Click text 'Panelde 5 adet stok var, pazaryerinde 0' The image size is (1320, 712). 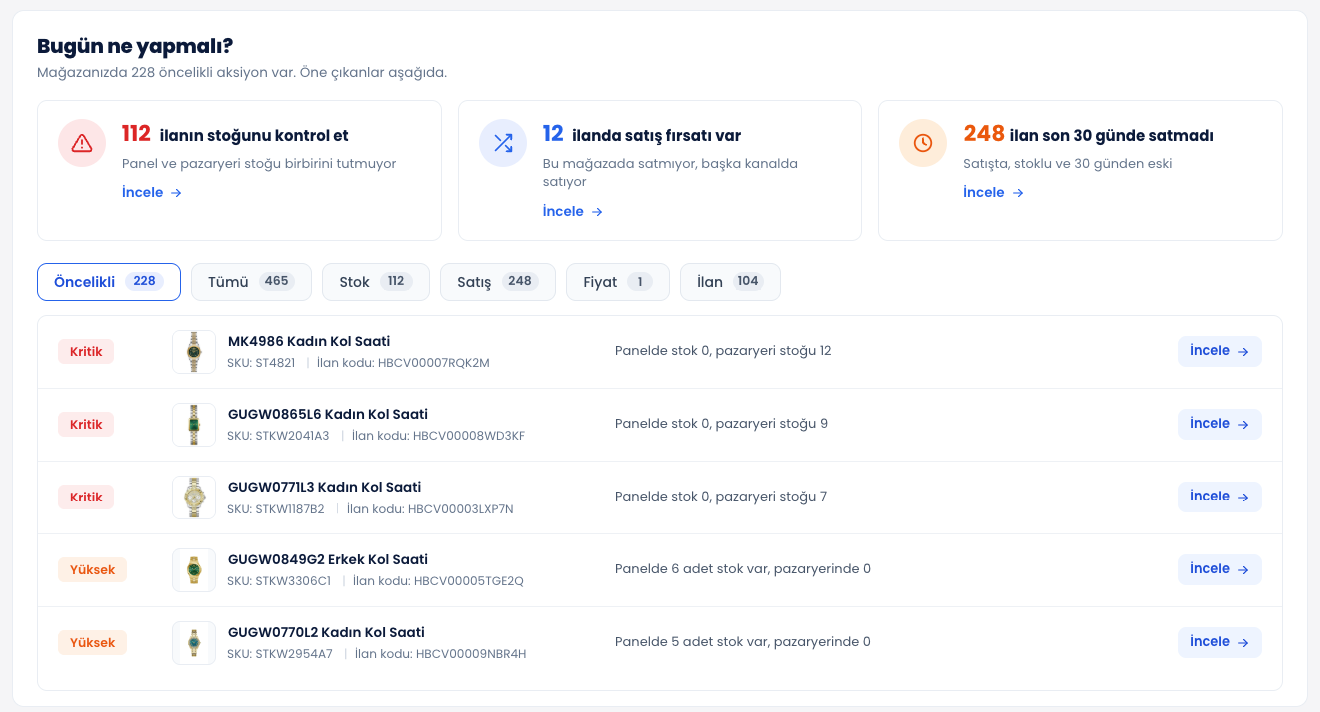(743, 642)
